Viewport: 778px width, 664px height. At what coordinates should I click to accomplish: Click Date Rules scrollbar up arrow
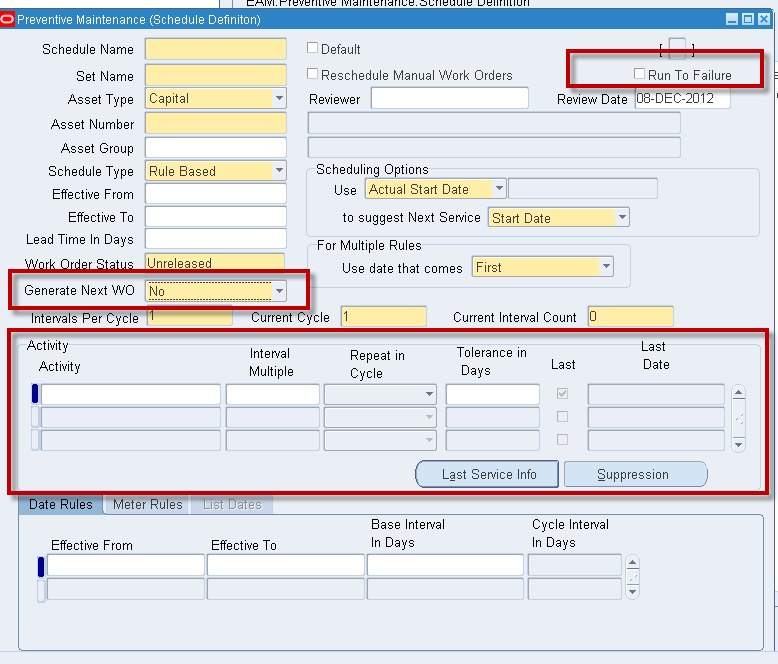632,563
